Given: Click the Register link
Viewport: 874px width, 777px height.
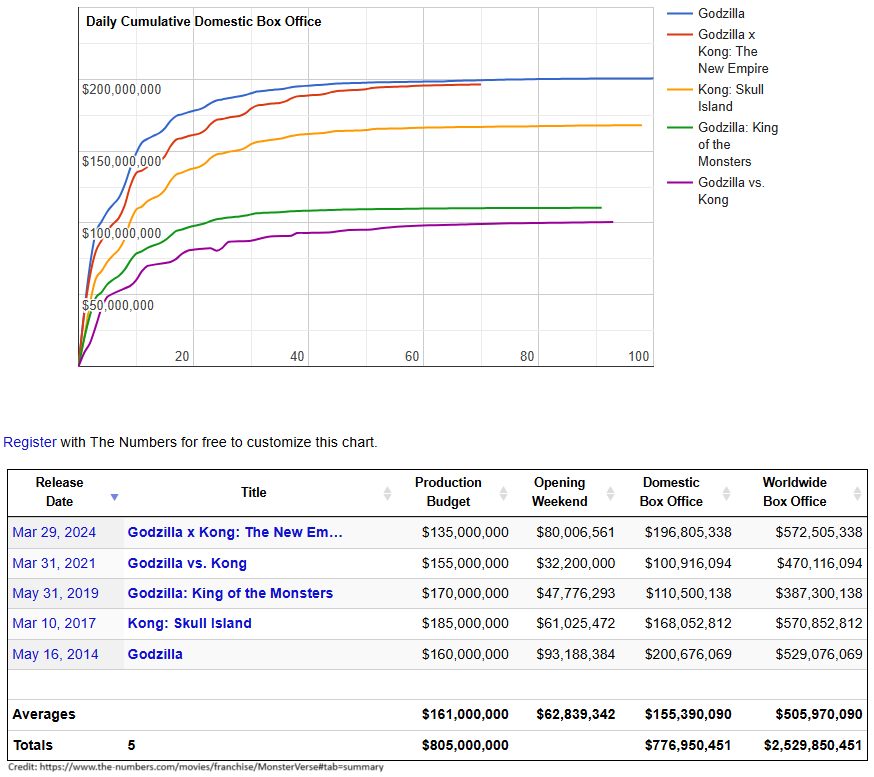Looking at the screenshot, I should coord(29,442).
